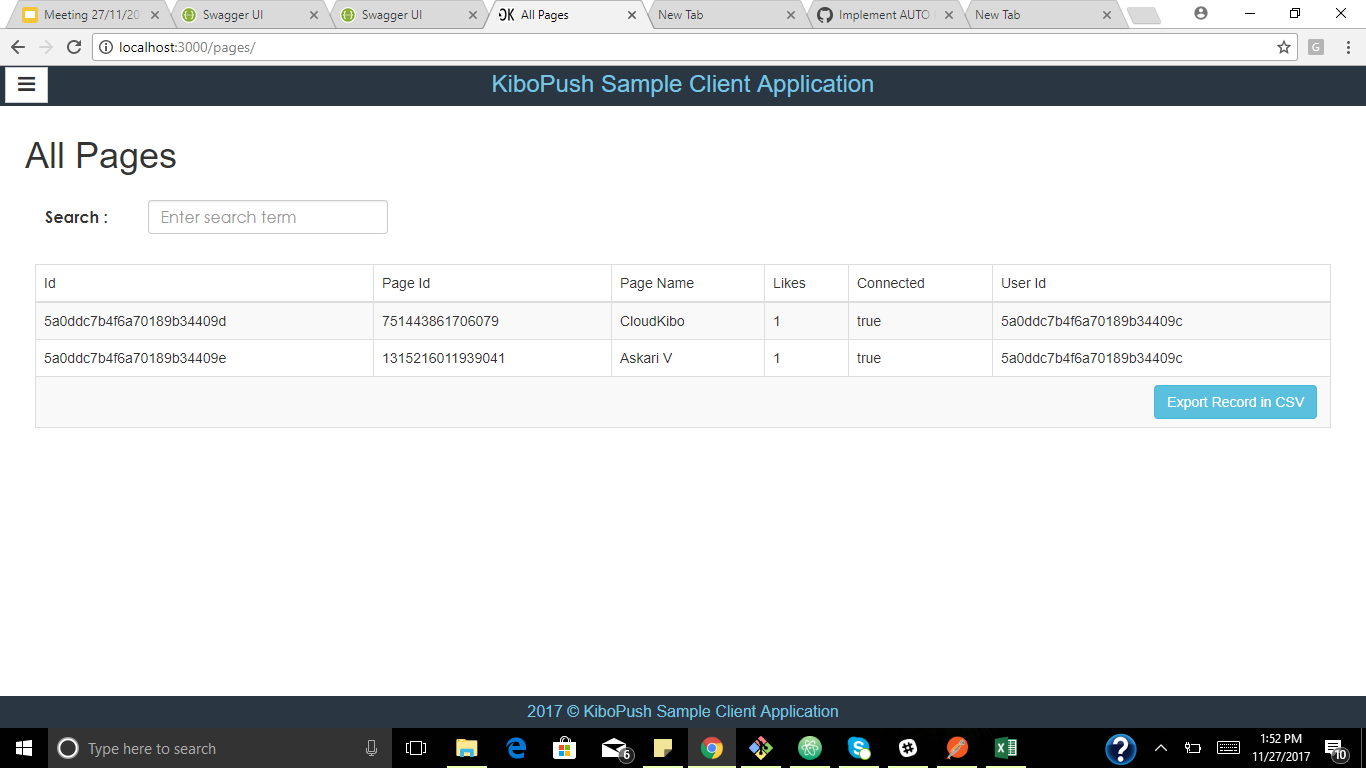
Task: Launch File Explorer from taskbar
Action: tap(466, 748)
